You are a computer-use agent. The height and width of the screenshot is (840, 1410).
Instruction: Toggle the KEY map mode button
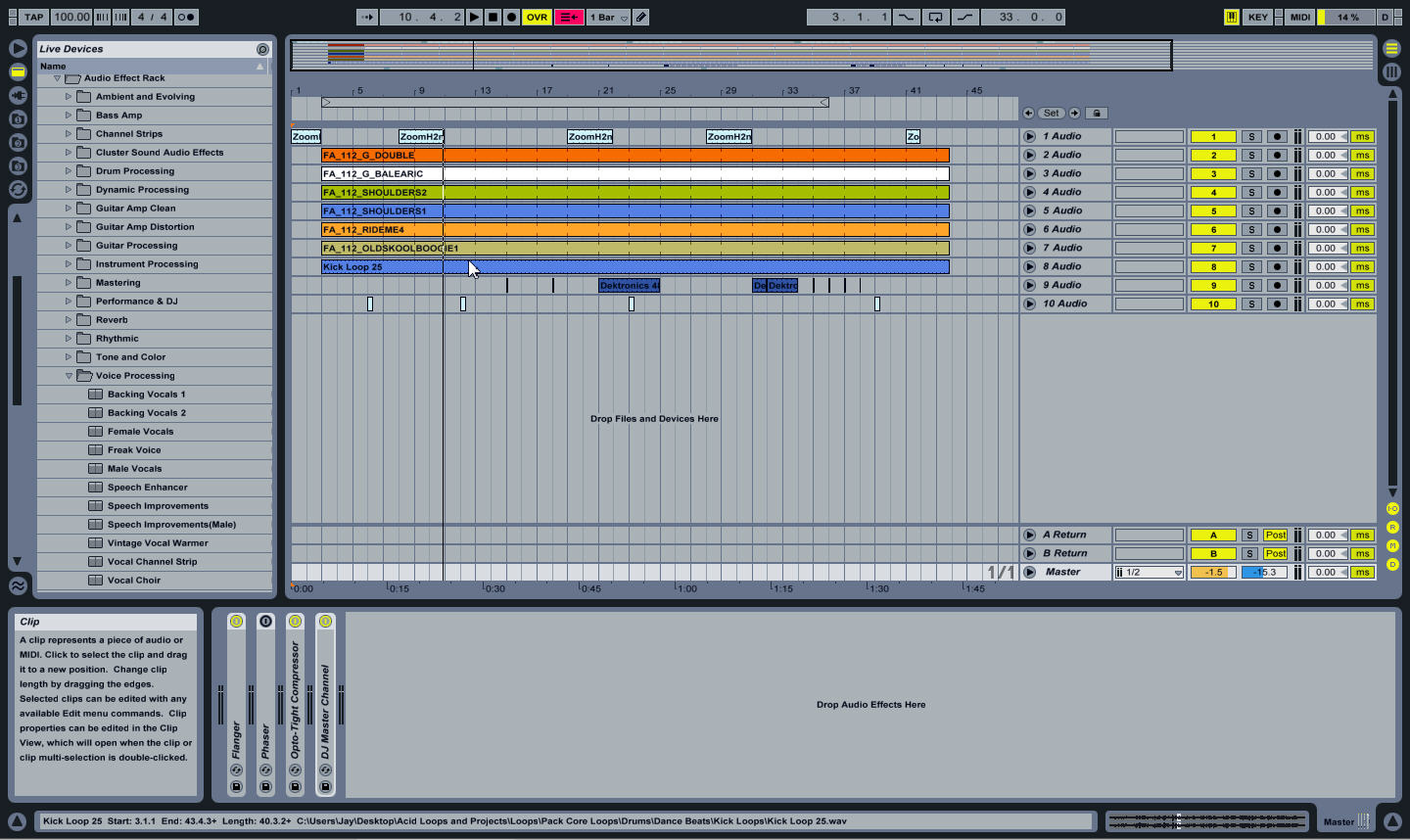pyautogui.click(x=1257, y=17)
